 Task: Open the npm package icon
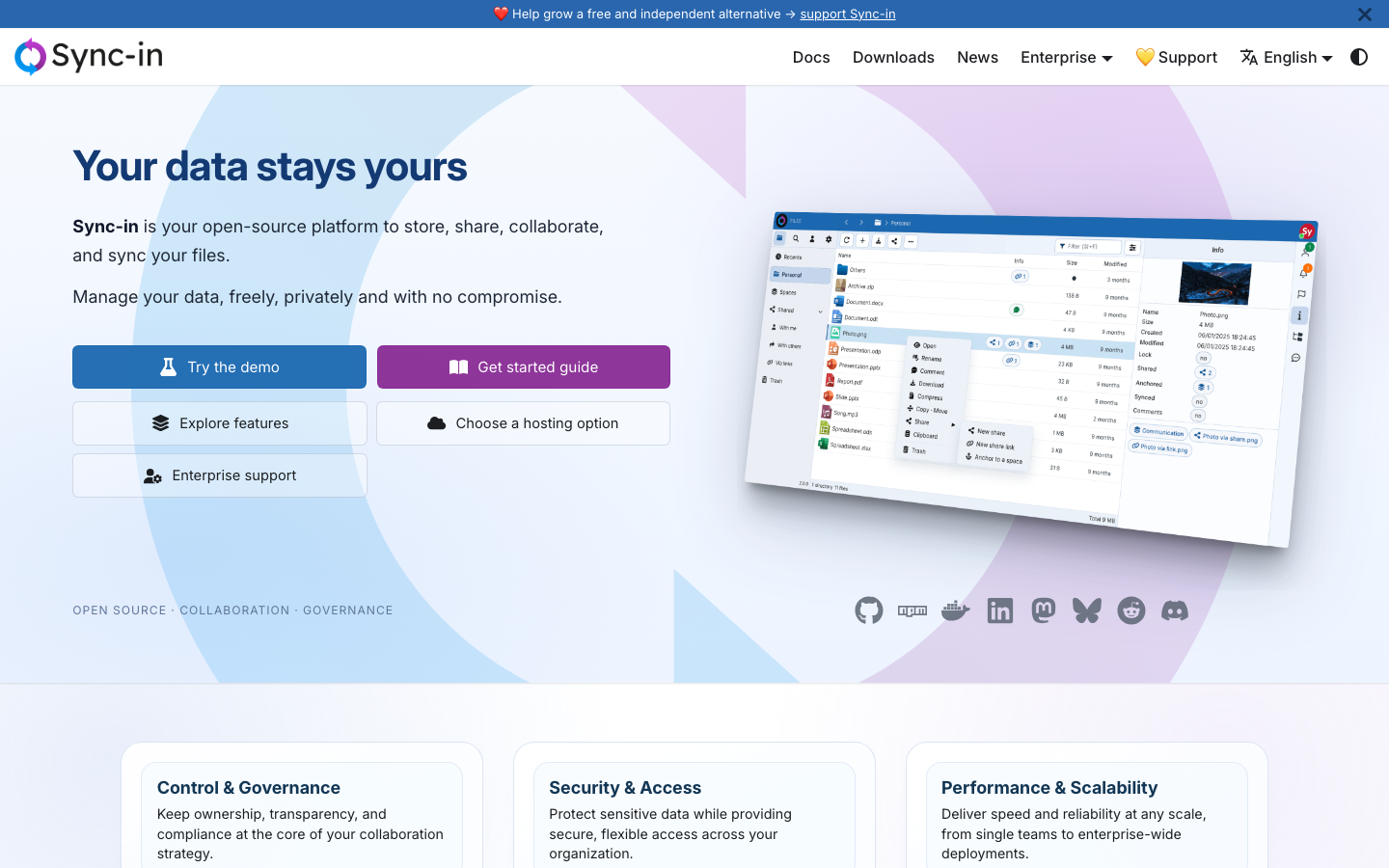(912, 610)
